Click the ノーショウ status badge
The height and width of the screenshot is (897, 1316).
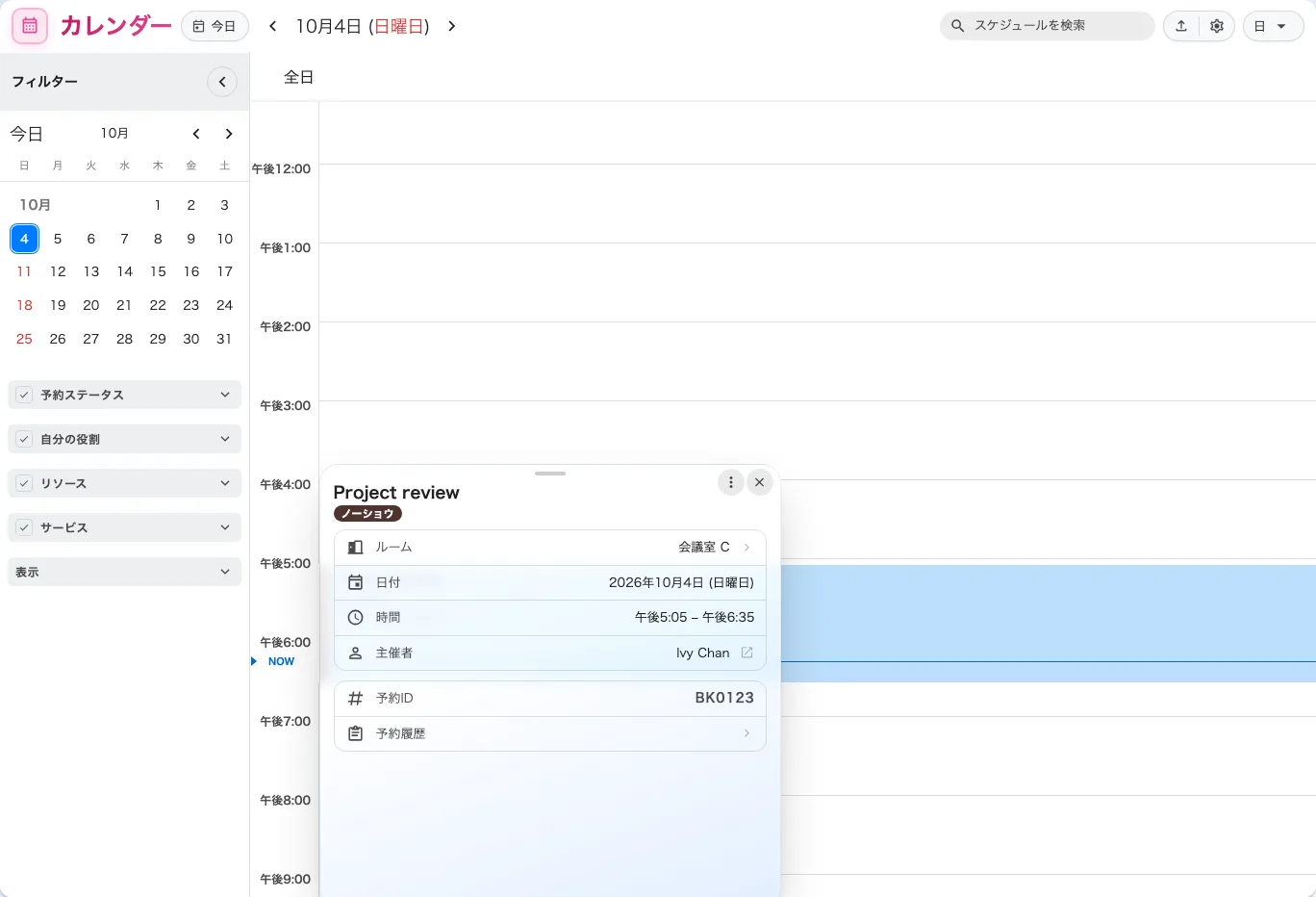coord(367,513)
